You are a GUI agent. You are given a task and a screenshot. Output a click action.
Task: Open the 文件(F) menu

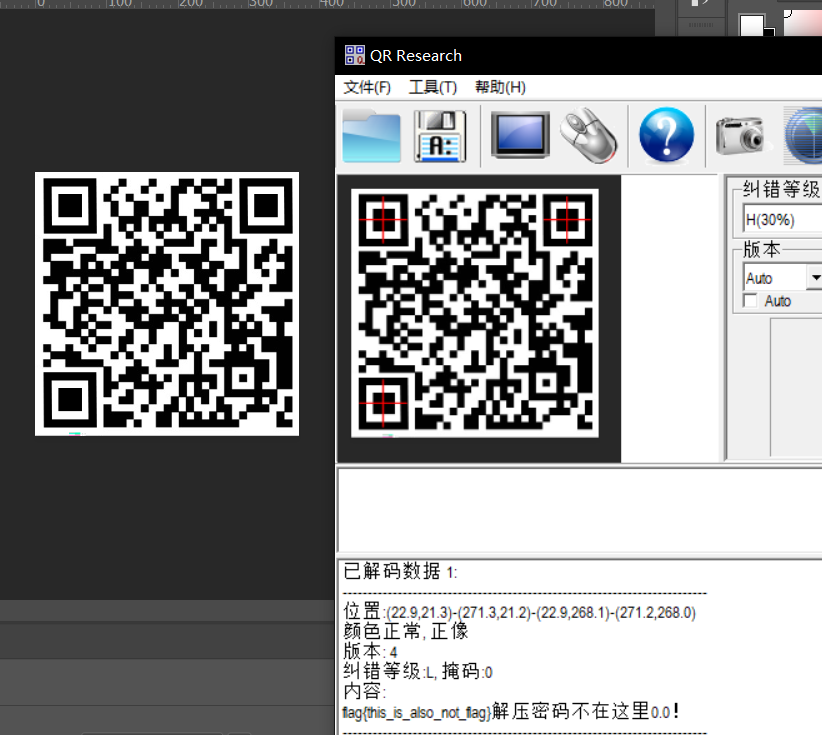pos(367,87)
